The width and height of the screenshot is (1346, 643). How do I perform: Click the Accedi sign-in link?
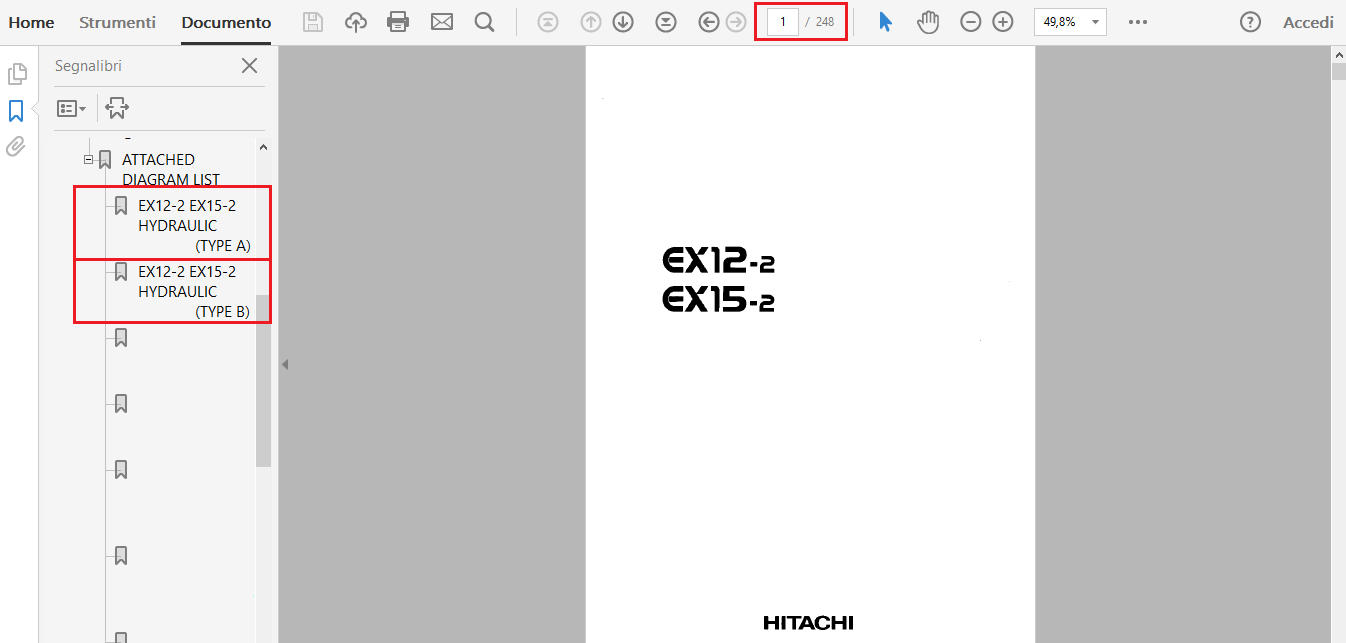pyautogui.click(x=1308, y=22)
